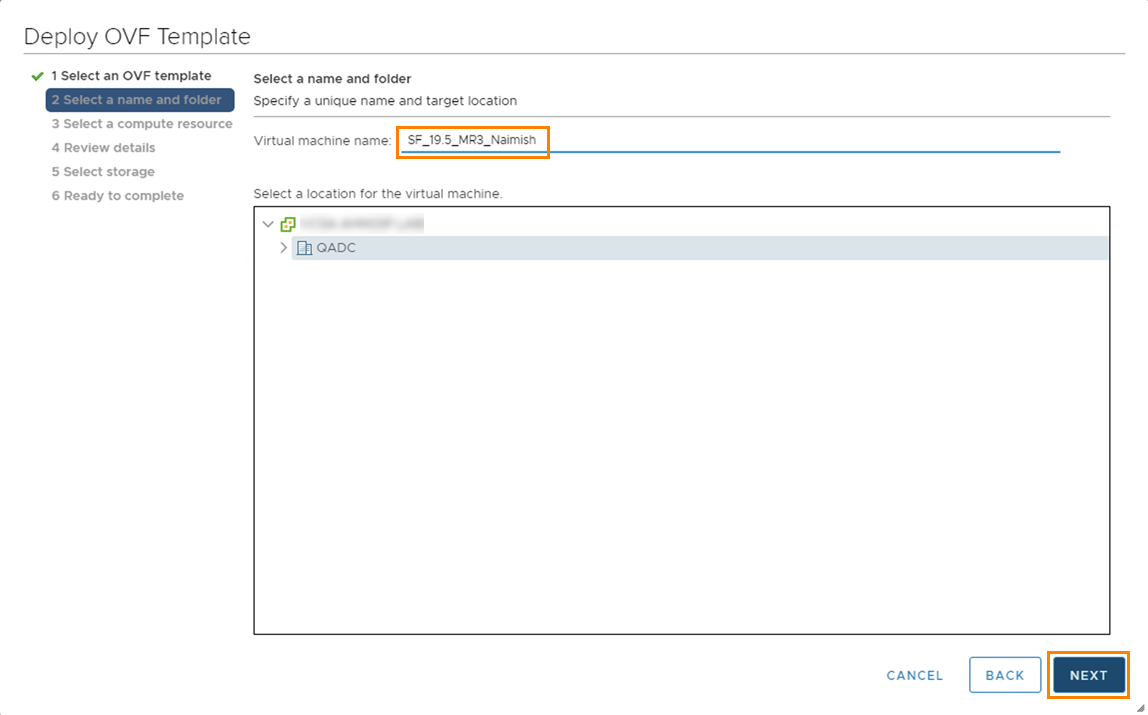This screenshot has width=1148, height=715.
Task: Switch to "3 Select a compute resource" step
Action: tap(141, 123)
